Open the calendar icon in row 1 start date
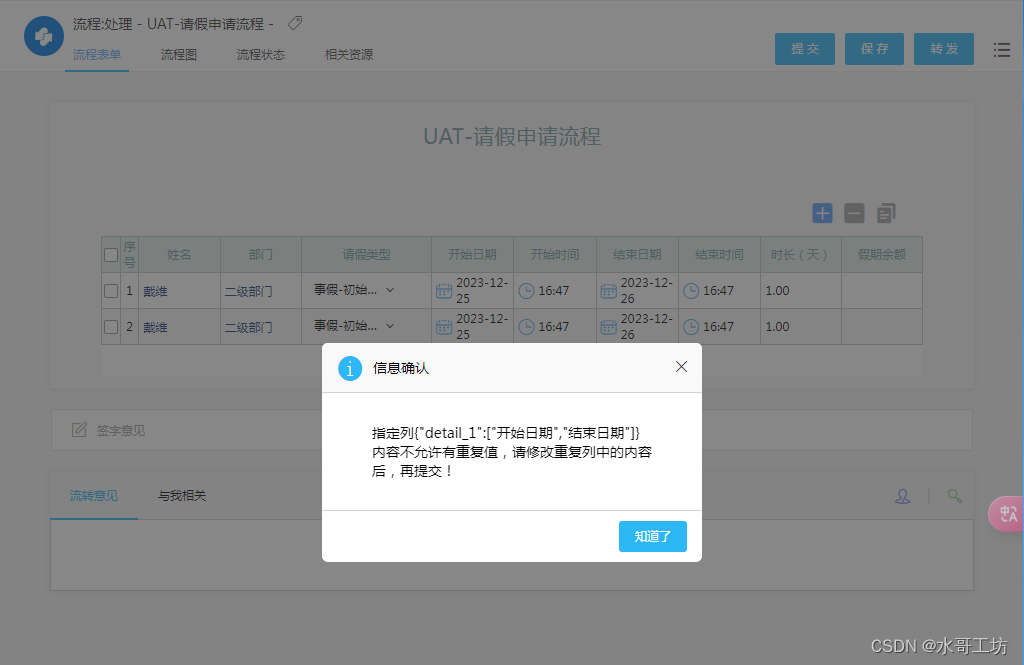Image resolution: width=1024 pixels, height=665 pixels. tap(442, 289)
